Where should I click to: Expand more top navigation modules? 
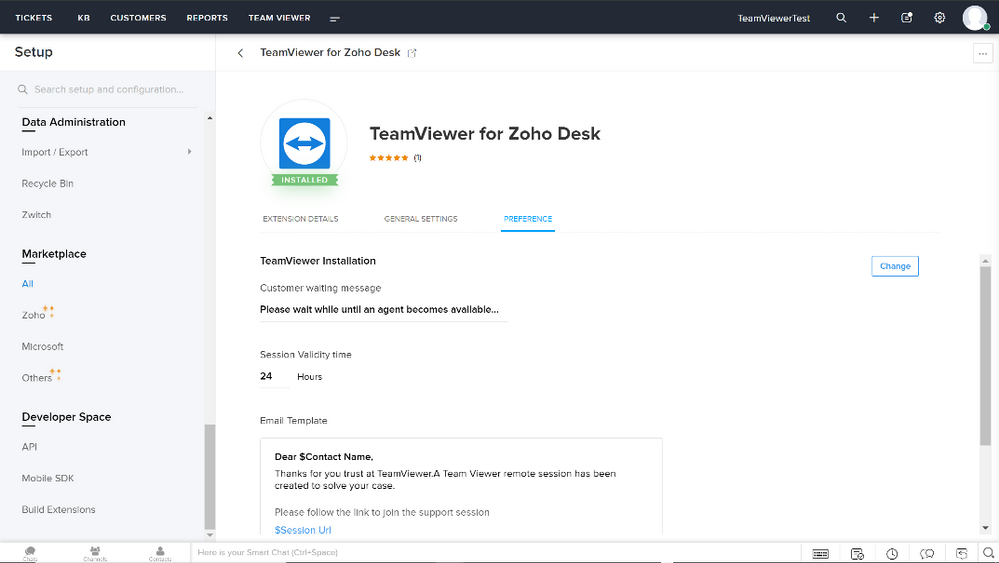[x=334, y=18]
